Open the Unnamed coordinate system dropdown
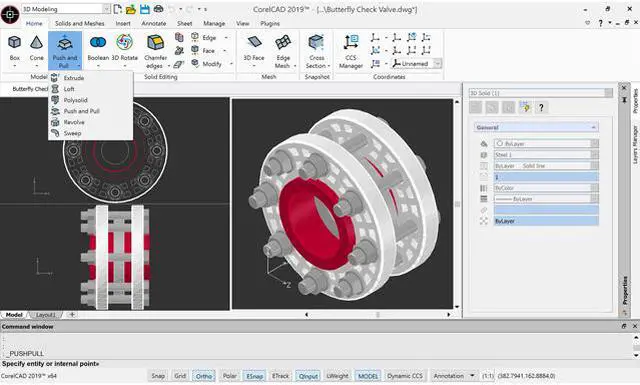This screenshot has width=640, height=385. pos(437,63)
